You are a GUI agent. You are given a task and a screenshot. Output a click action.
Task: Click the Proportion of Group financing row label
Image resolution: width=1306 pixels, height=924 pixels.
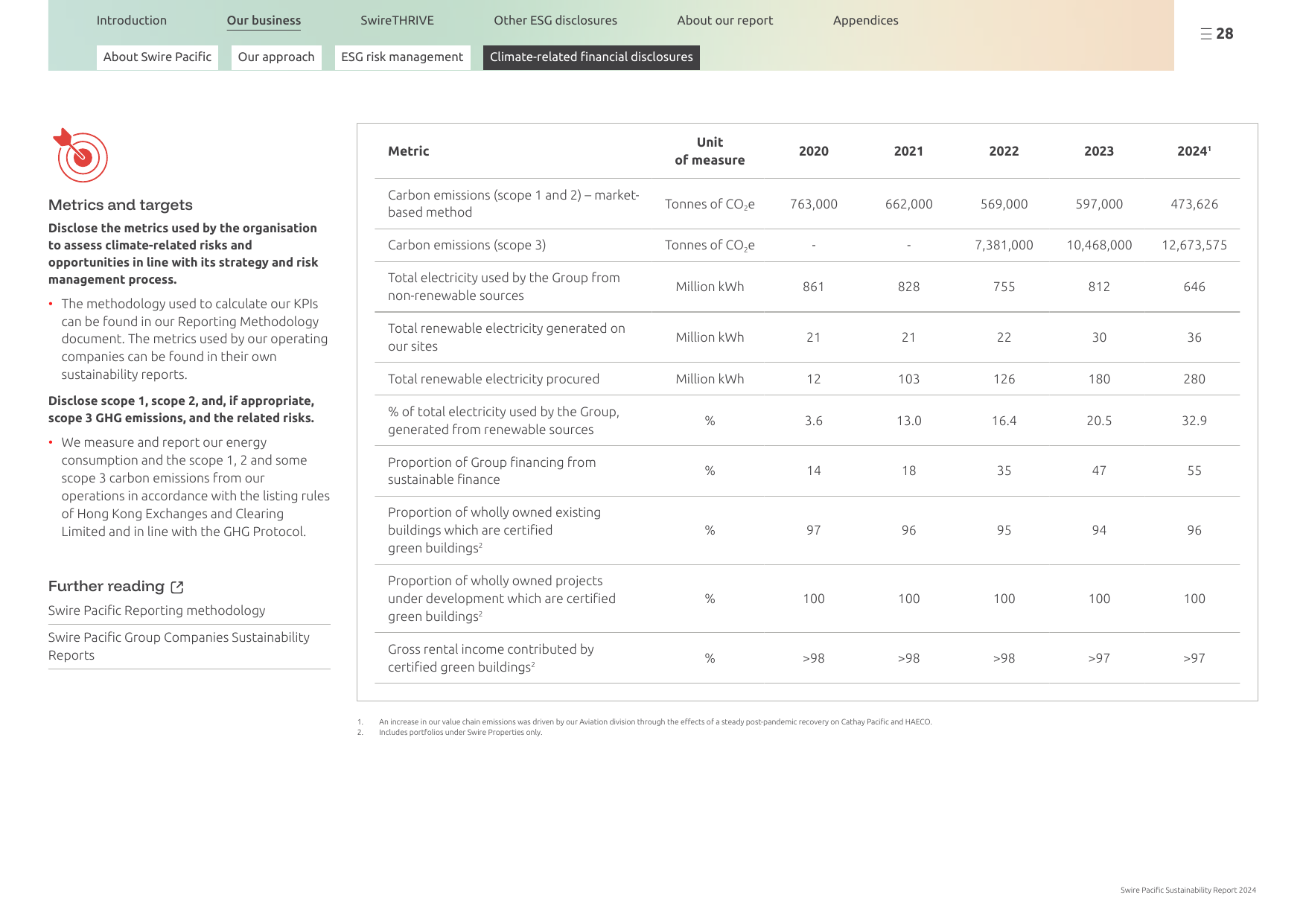[491, 471]
